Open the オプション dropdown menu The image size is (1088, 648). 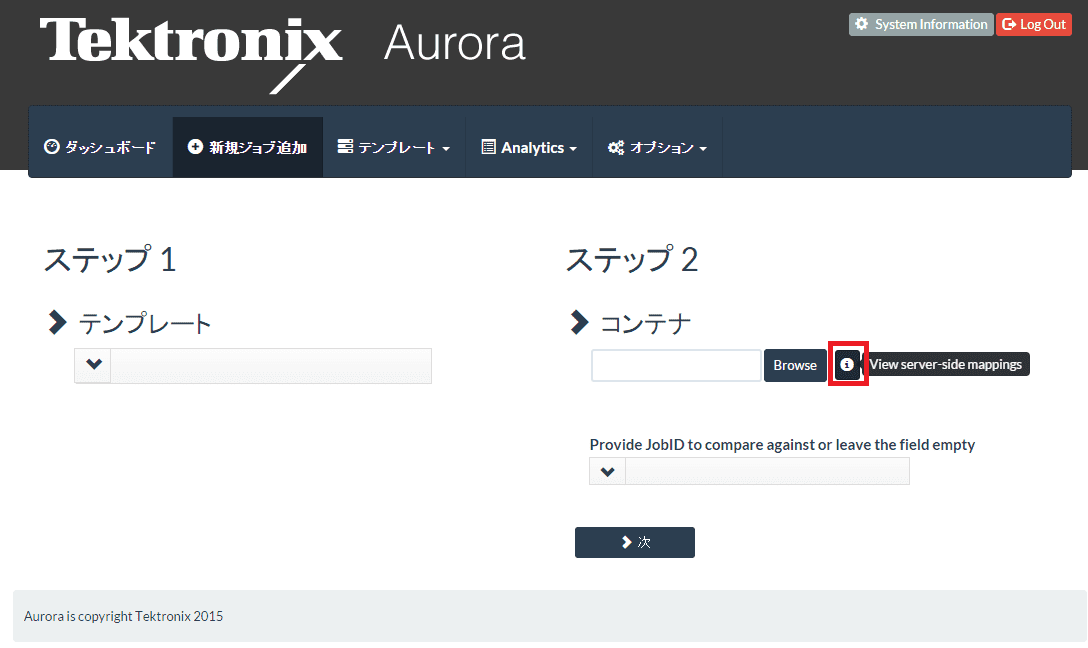click(657, 147)
